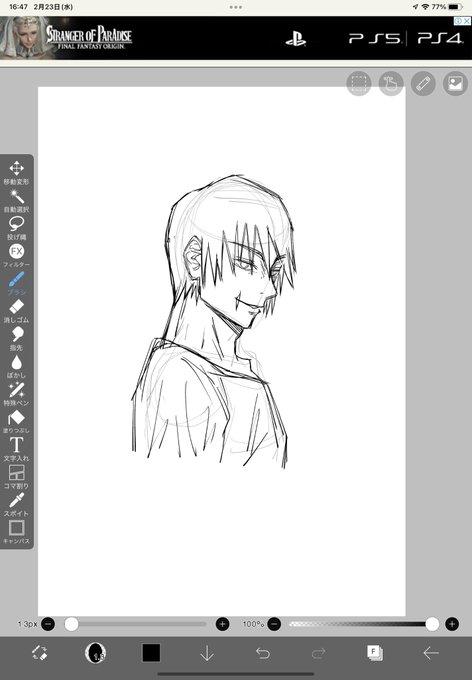
Task: Tap the down arrow to hide toolbar
Action: (x=207, y=653)
